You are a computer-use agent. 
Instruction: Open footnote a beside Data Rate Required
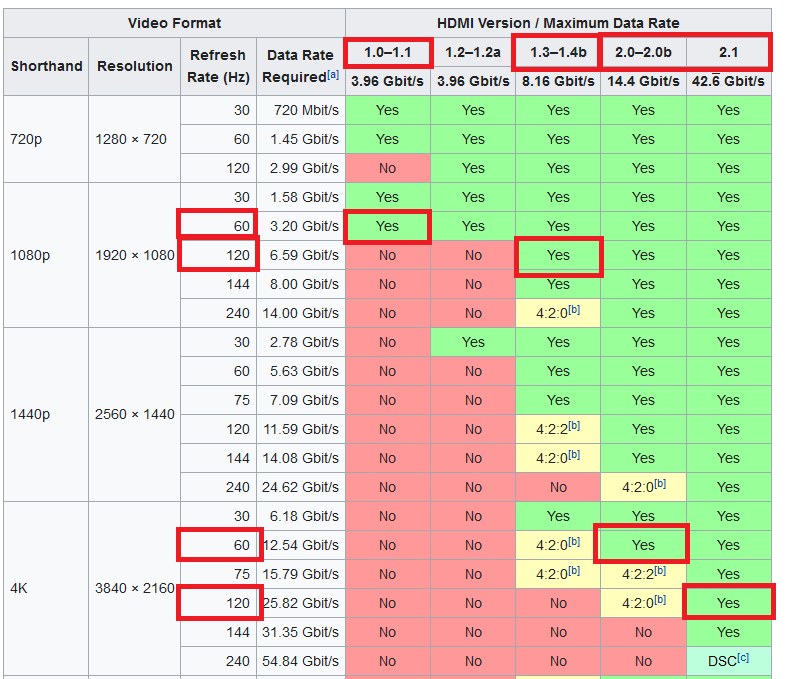tap(332, 75)
